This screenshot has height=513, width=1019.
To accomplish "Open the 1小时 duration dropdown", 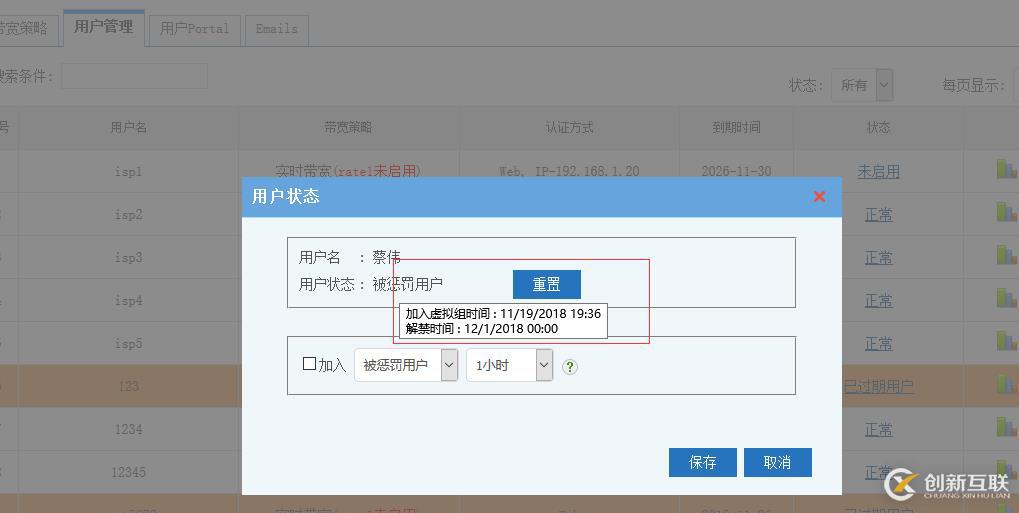I will [510, 365].
